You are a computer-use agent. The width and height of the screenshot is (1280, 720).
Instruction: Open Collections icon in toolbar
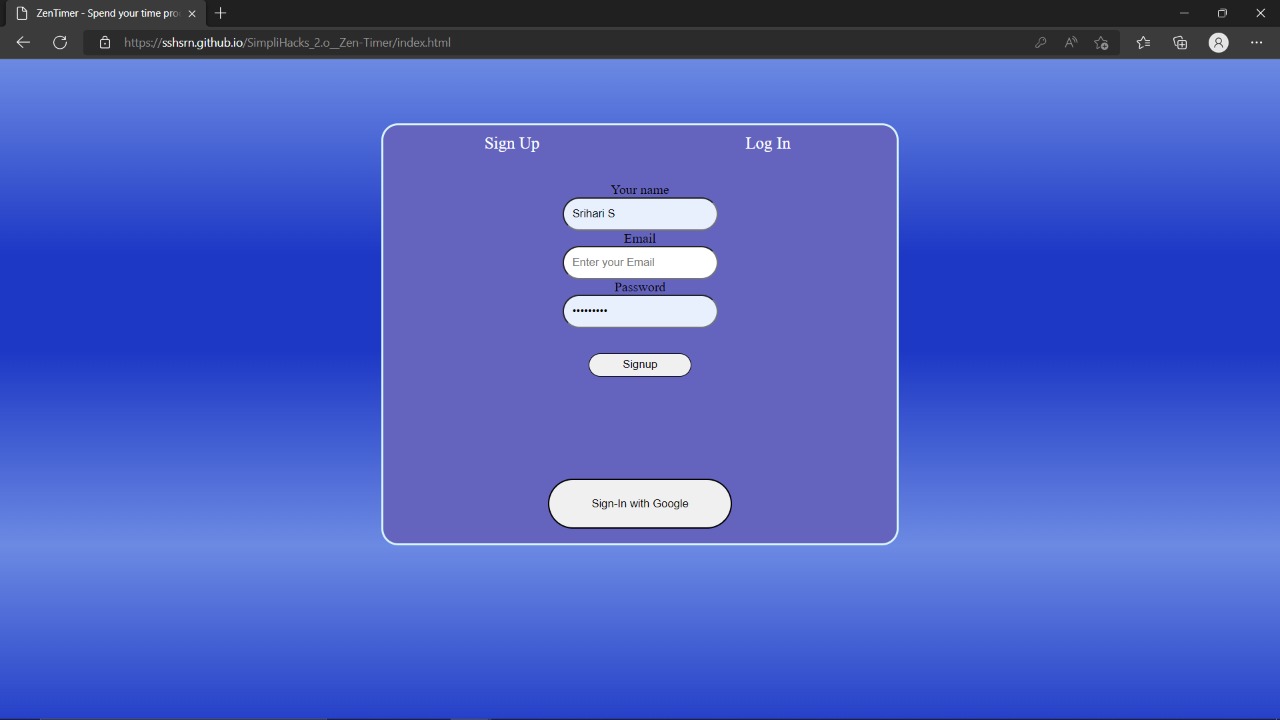coord(1180,42)
